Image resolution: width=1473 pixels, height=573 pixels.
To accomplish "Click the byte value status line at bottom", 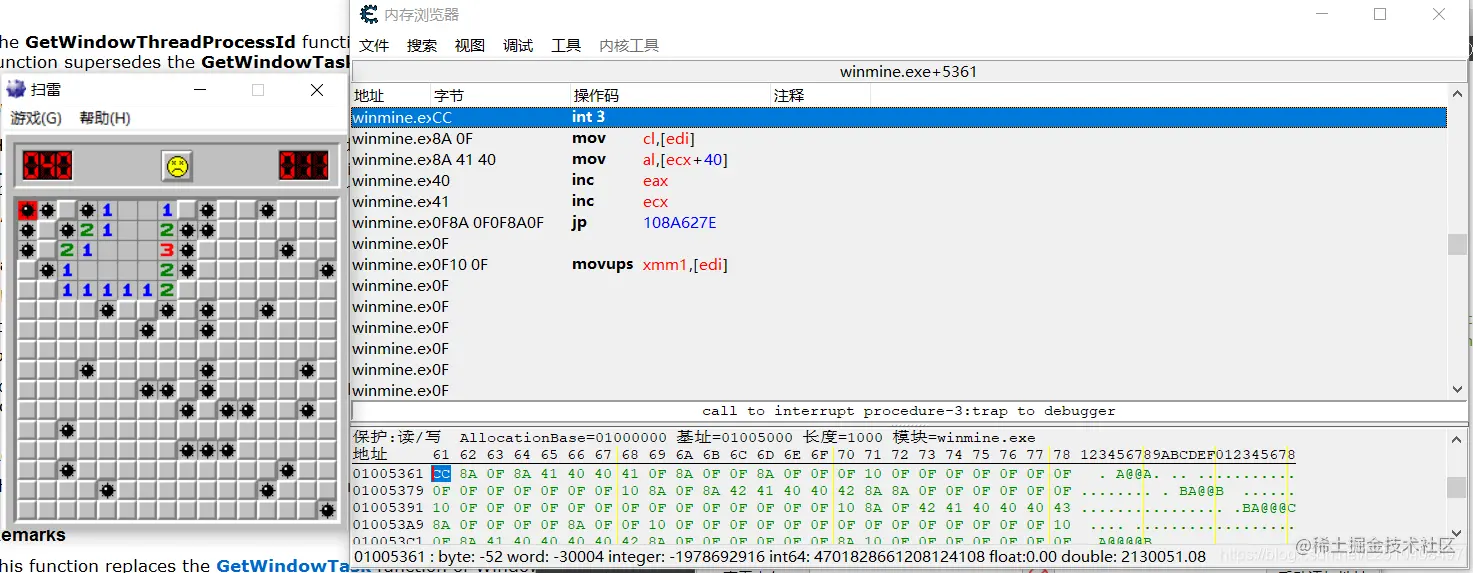I will (780, 556).
